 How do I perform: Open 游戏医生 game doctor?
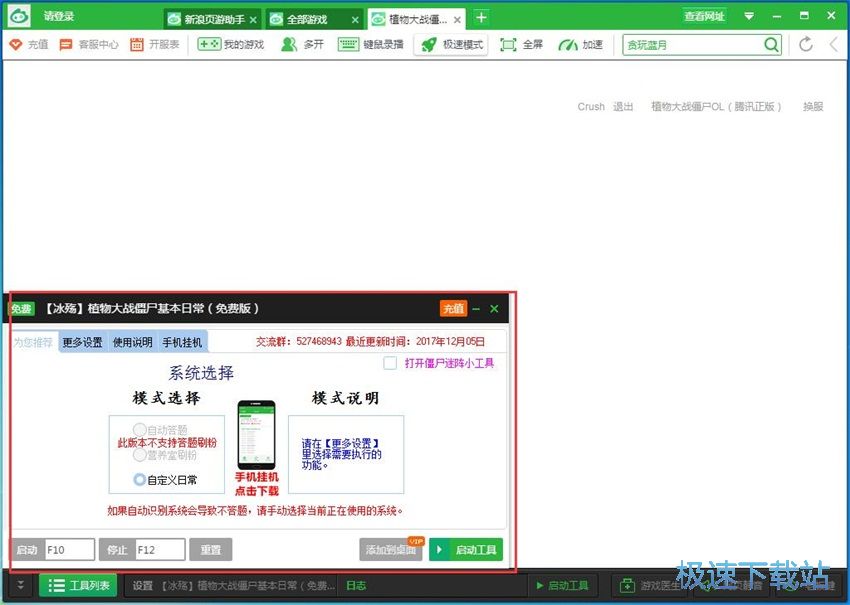[649, 586]
